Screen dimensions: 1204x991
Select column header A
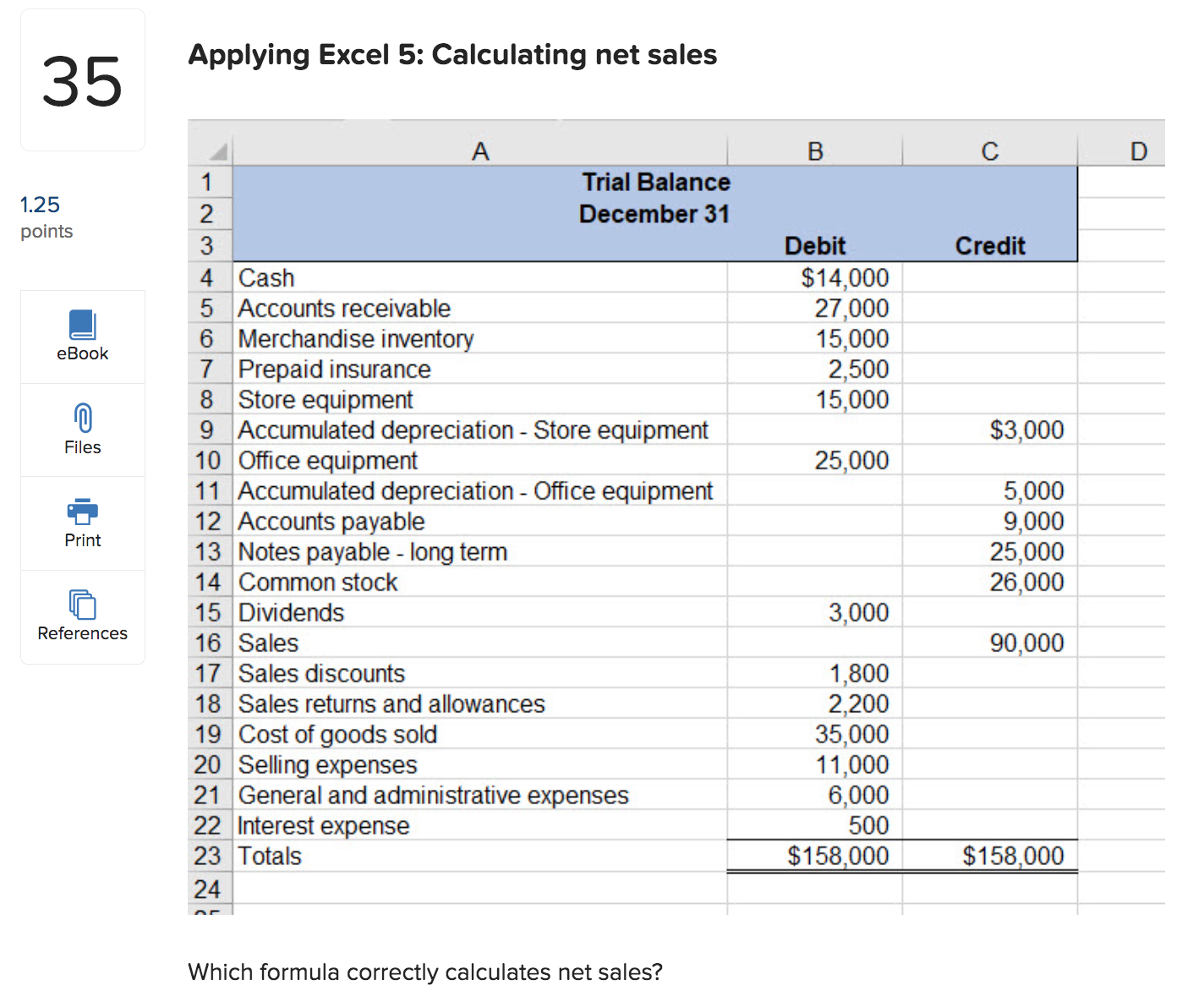tap(480, 151)
